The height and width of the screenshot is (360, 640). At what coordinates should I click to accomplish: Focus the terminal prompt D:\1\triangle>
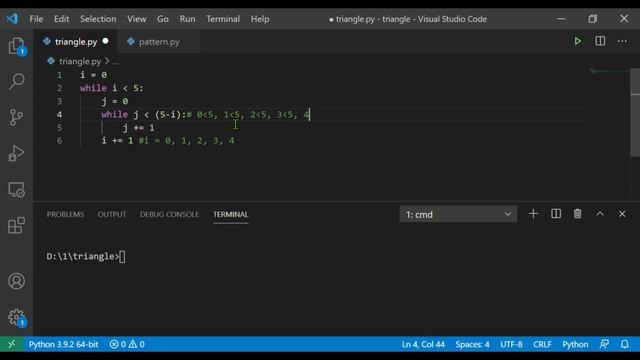pyautogui.click(x=83, y=256)
